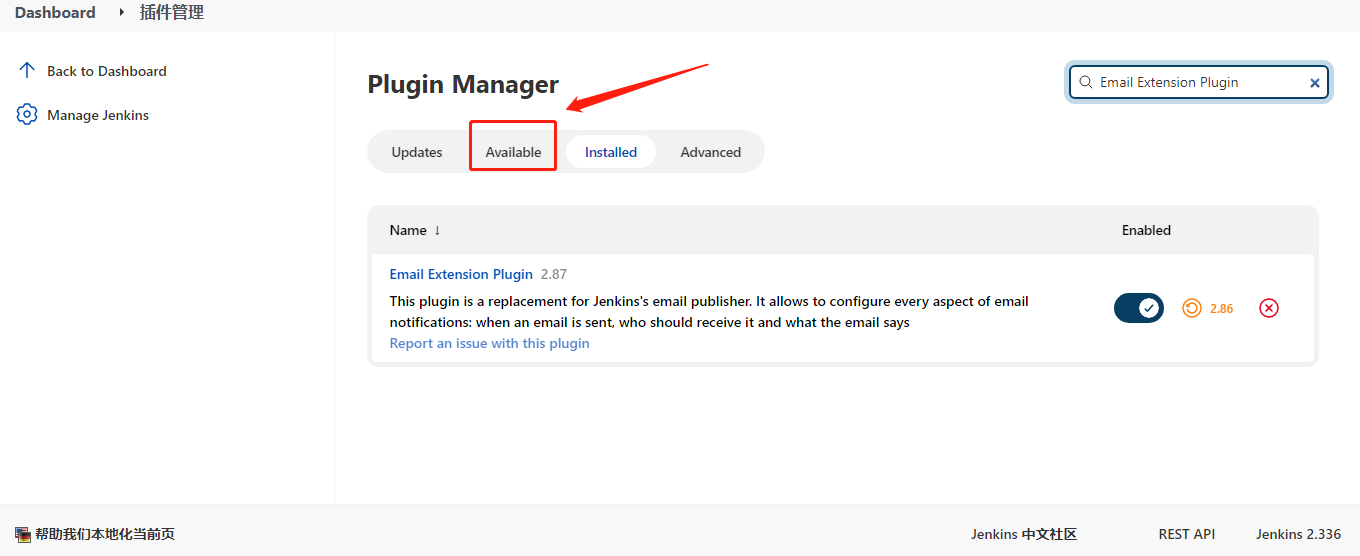This screenshot has width=1360, height=556.
Task: Click the Manage Jenkins gear icon
Action: (x=27, y=115)
